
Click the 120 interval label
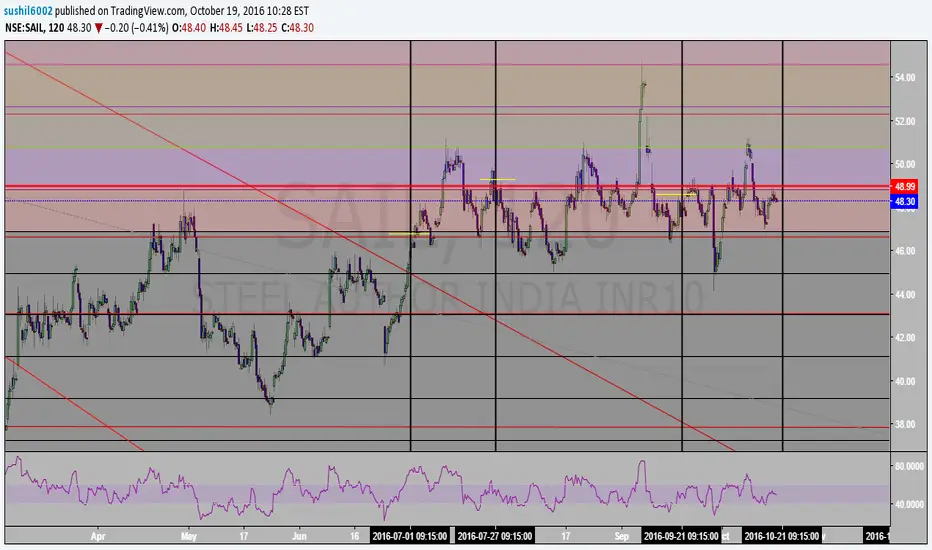[x=56, y=28]
